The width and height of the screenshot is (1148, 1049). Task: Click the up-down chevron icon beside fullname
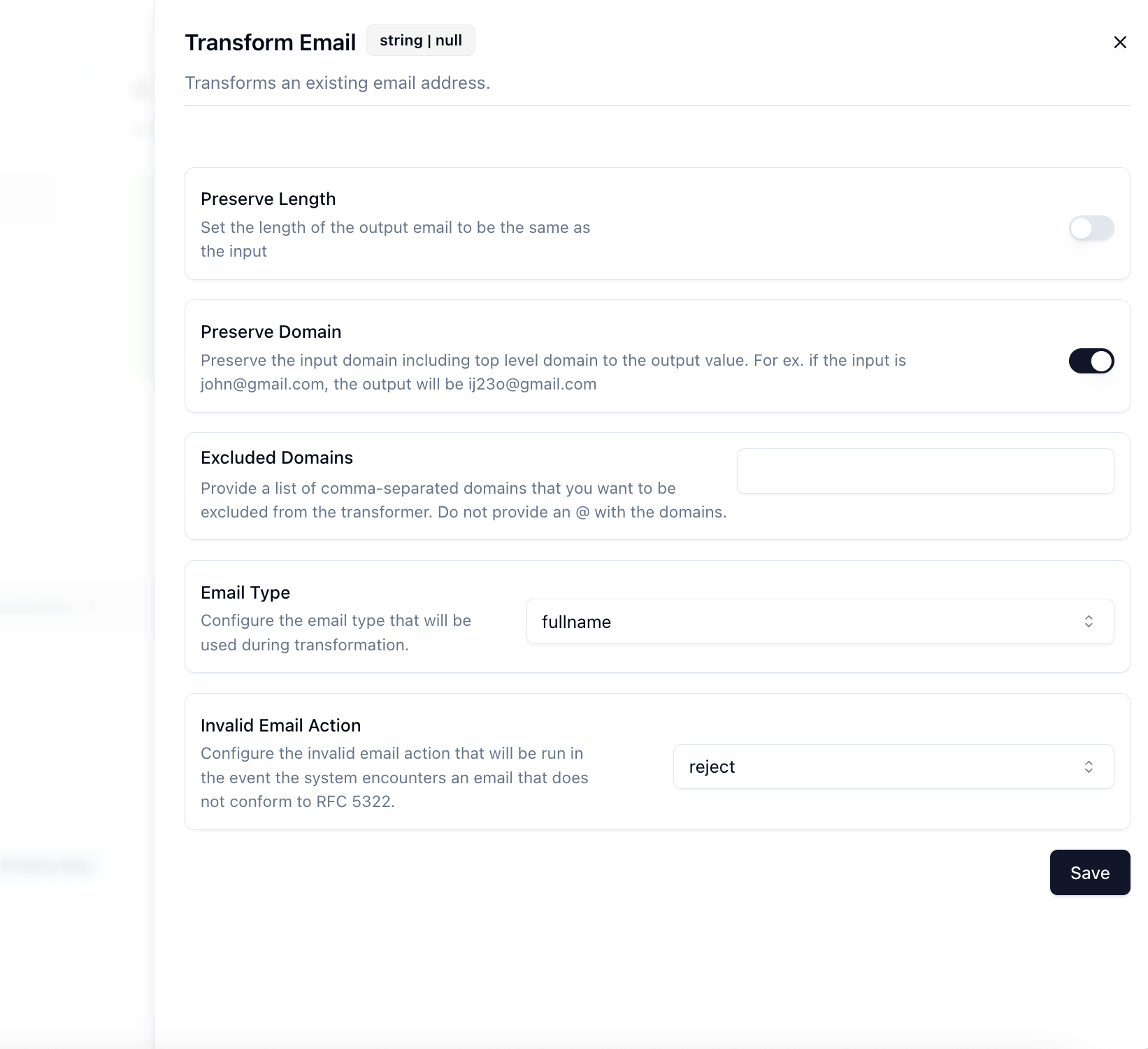click(x=1089, y=621)
